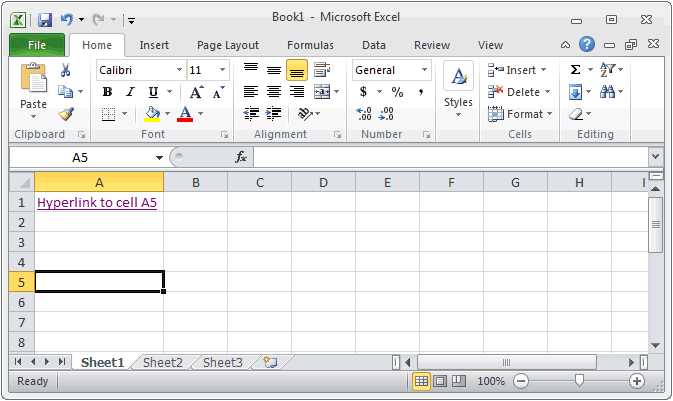Open the Insert cells dropdown arrow
This screenshot has height=401, width=673.
543,70
